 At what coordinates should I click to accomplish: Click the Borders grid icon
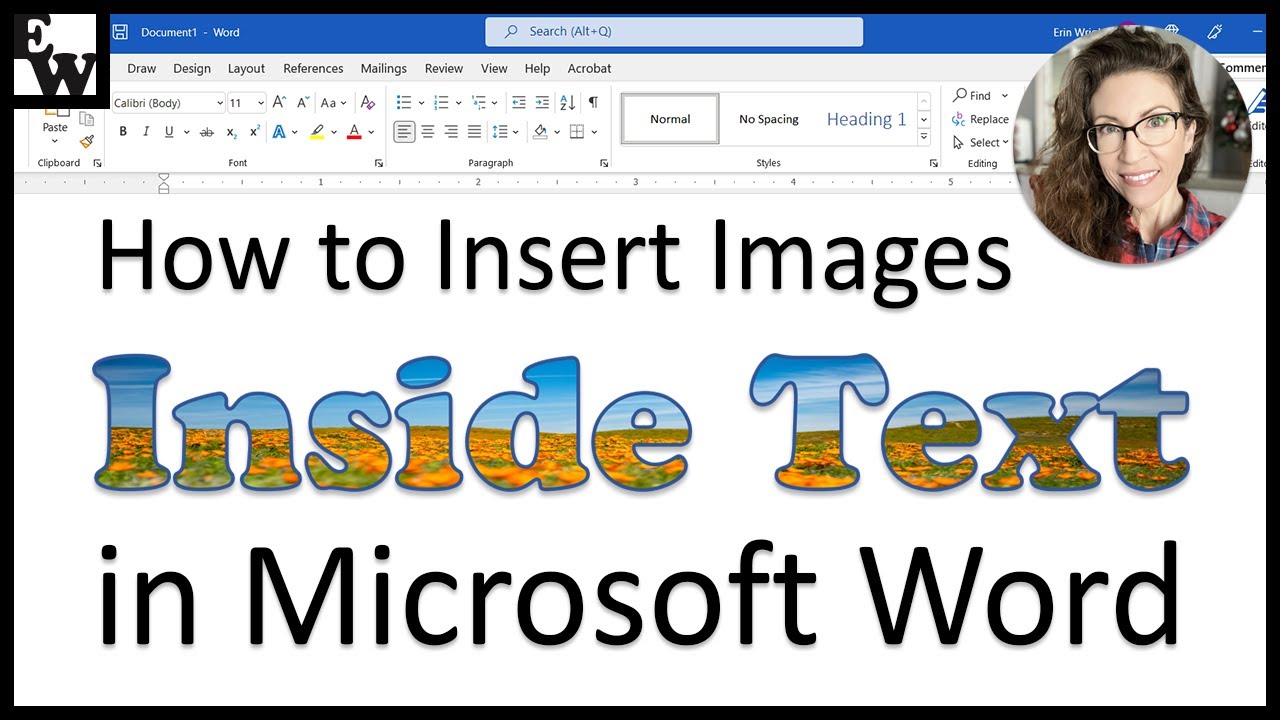pyautogui.click(x=577, y=132)
